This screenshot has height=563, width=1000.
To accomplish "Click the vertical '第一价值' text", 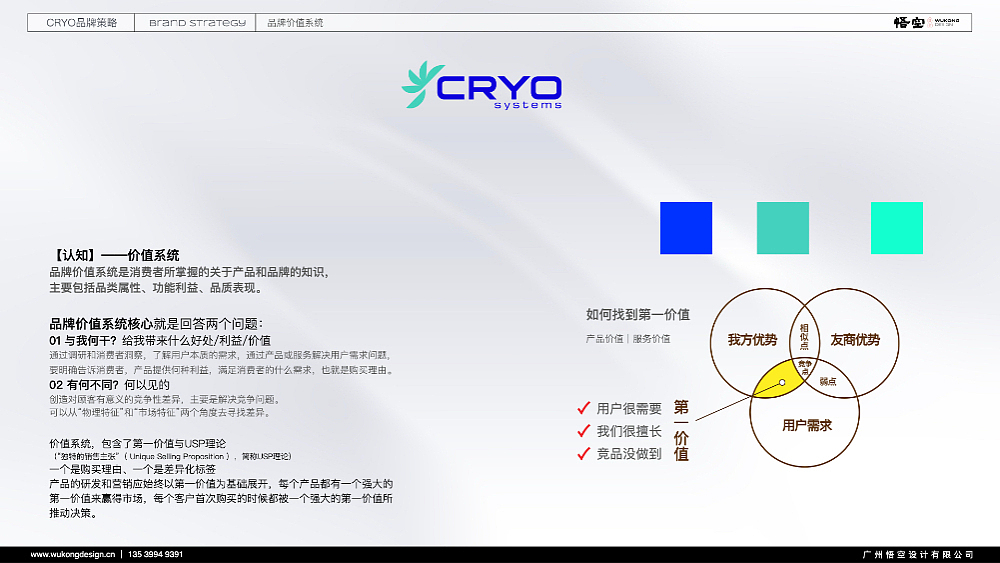I will click(681, 430).
